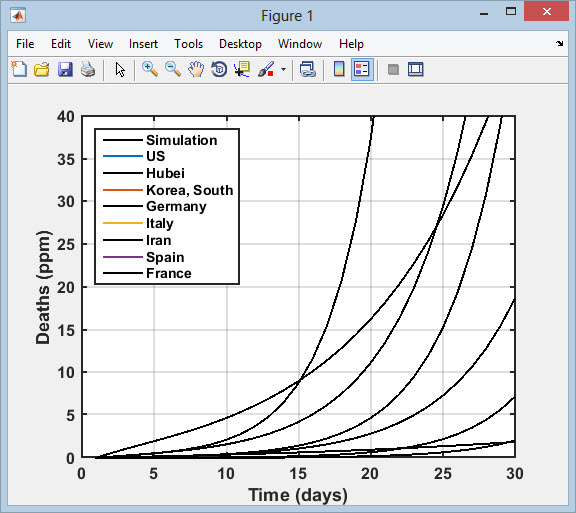Click the New Figure icon
Image resolution: width=576 pixels, height=513 pixels.
click(19, 69)
